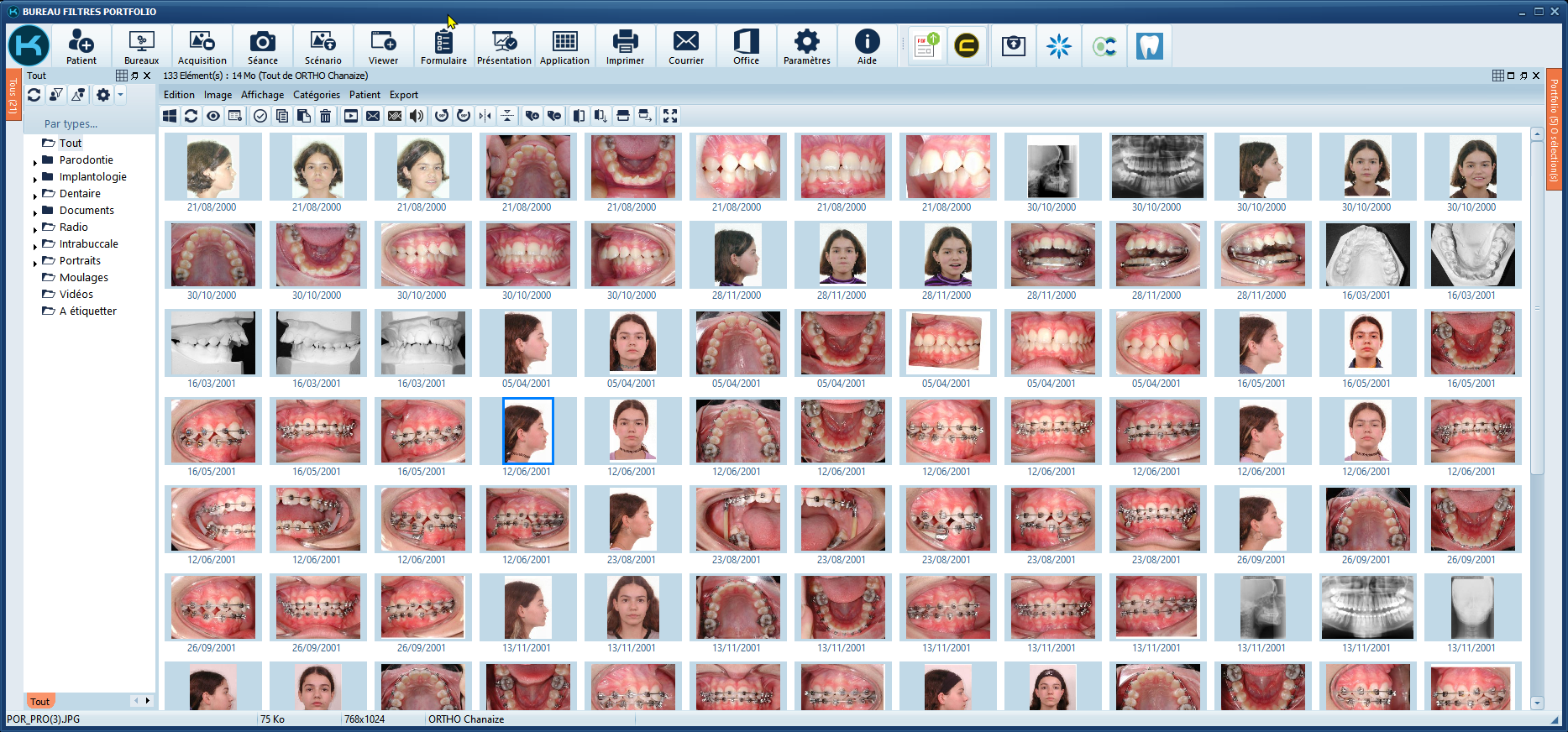
Task: Click the send by email envelope icon
Action: point(373,116)
